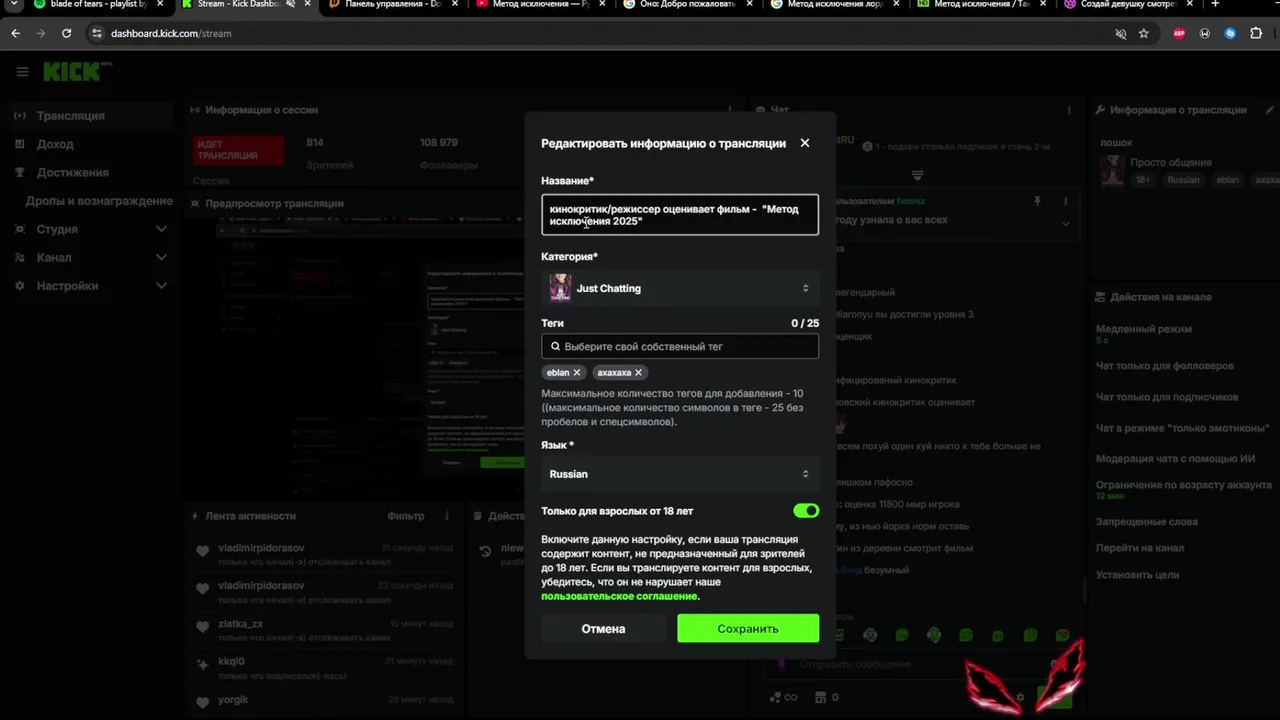Screen dimensions: 1280x720
Task: Switch to the Панель управления browser tab
Action: coord(395,5)
